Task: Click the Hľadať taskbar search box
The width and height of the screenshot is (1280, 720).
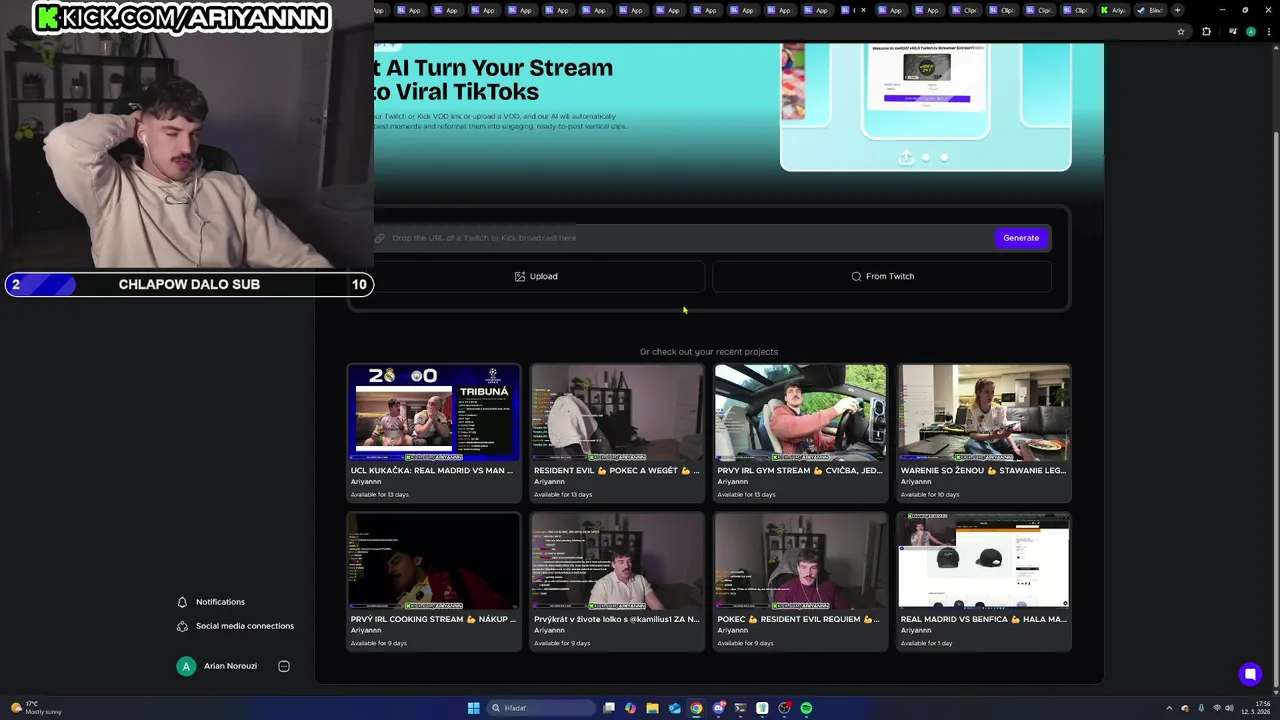Action: click(x=540, y=708)
